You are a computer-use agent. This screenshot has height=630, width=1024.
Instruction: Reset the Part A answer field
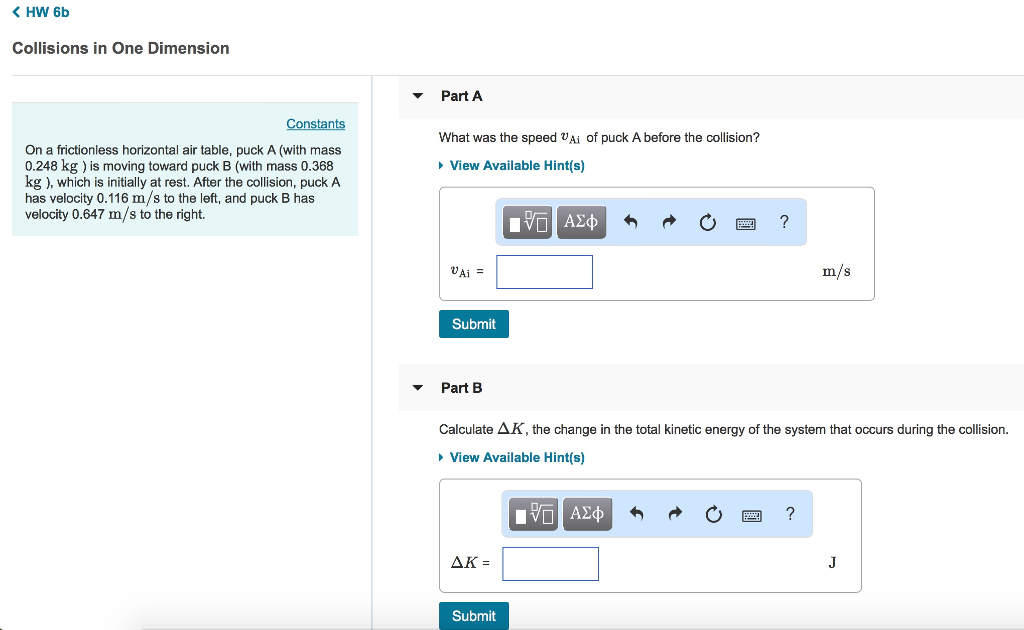pos(707,222)
